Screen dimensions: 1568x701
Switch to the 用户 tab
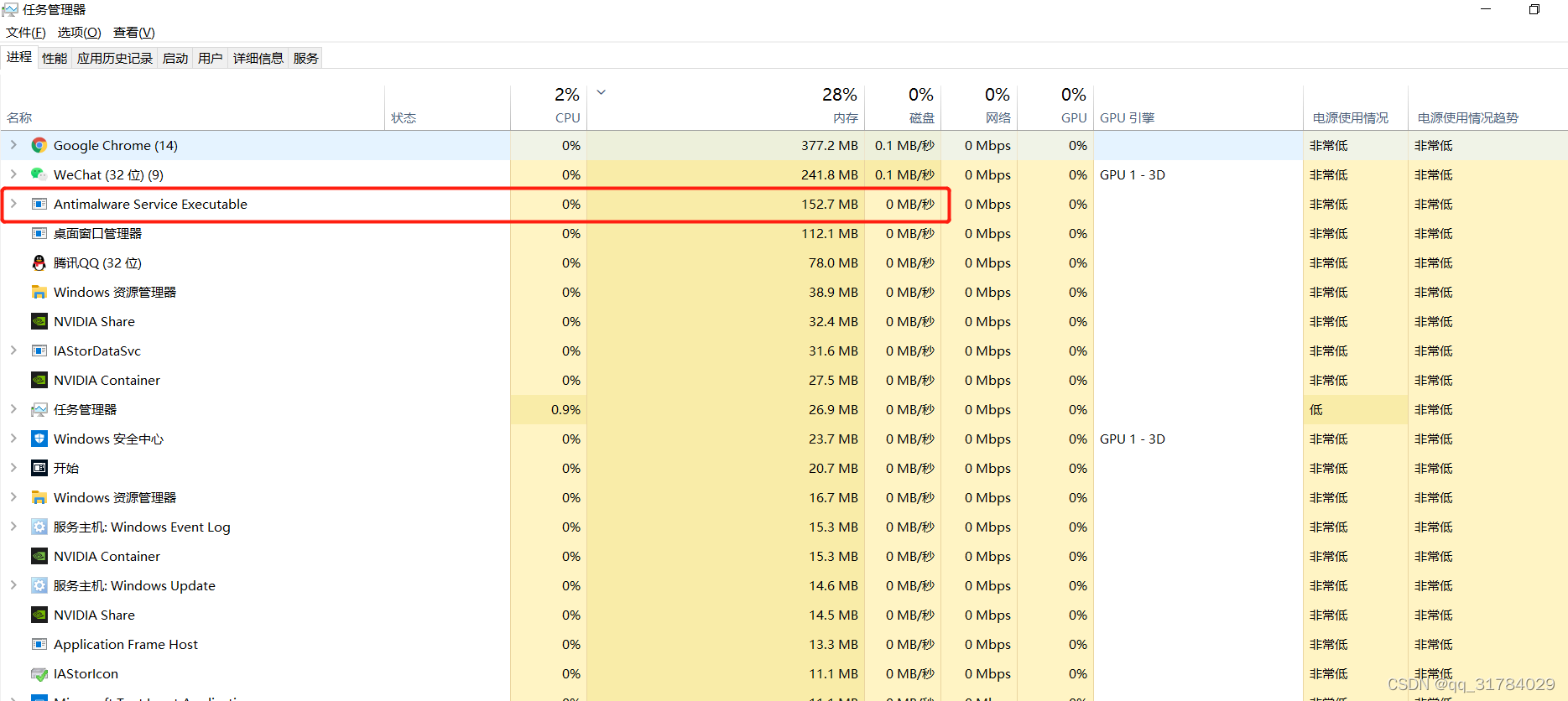click(x=211, y=58)
